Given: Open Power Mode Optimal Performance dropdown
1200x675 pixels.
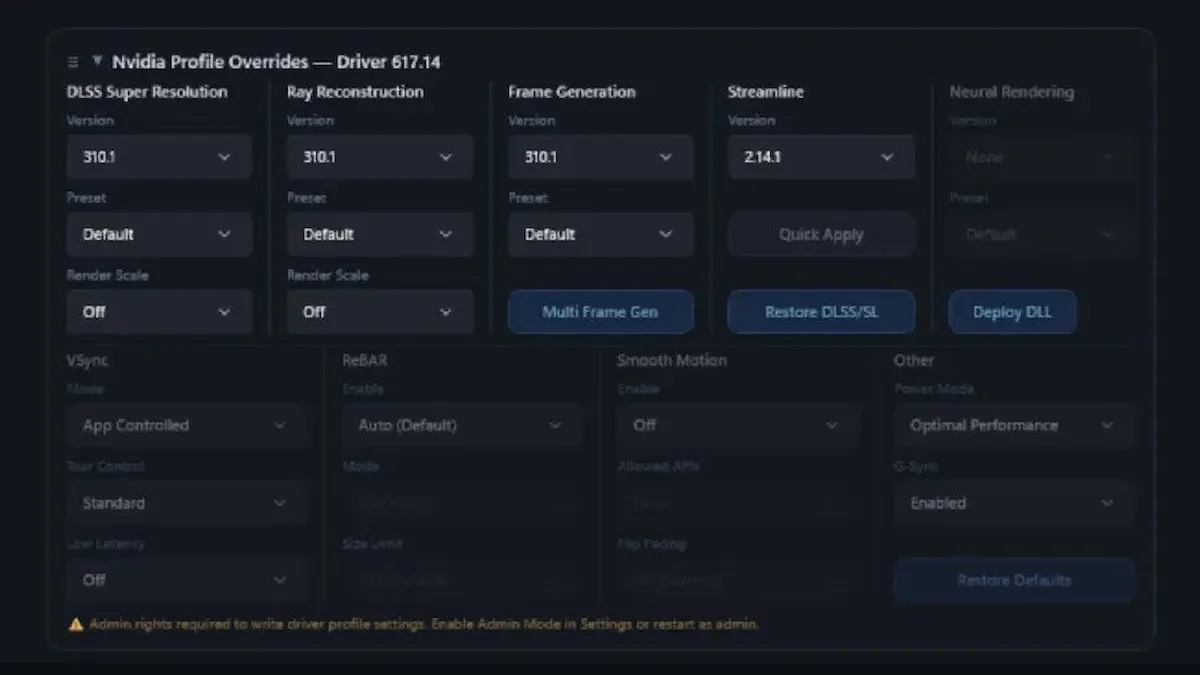Looking at the screenshot, I should click(x=1014, y=425).
